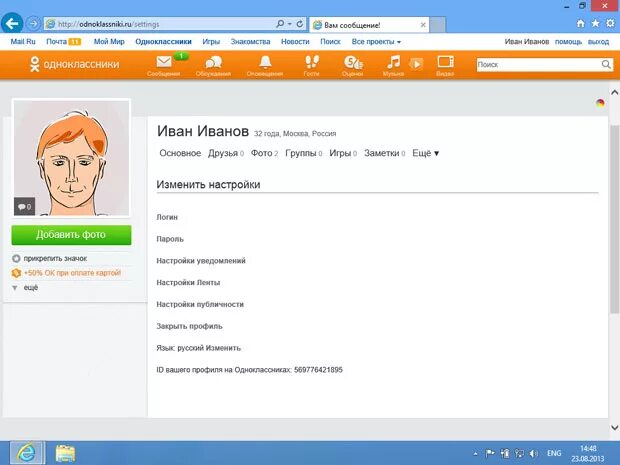Open the Notifications bell icon

click(x=265, y=62)
